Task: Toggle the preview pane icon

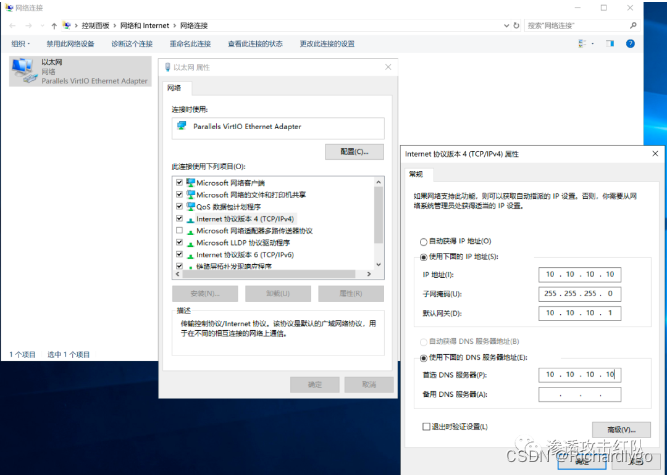Action: coord(610,43)
